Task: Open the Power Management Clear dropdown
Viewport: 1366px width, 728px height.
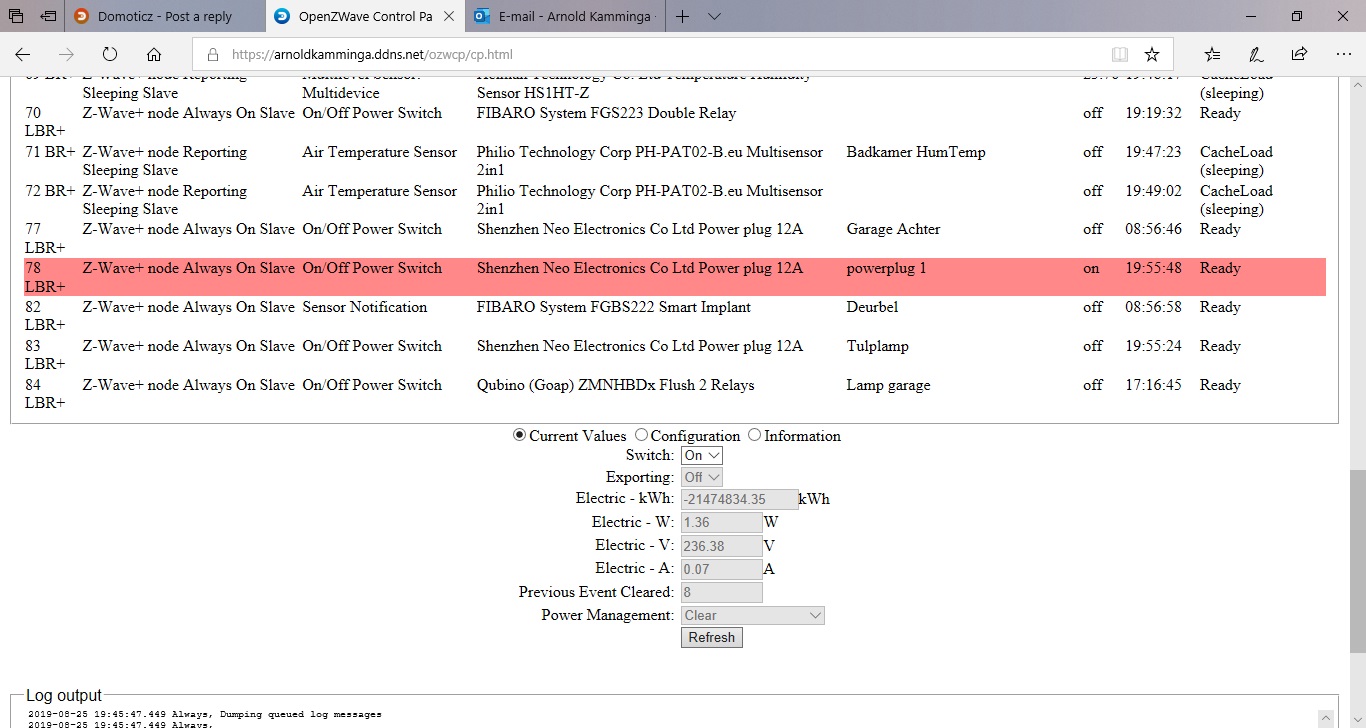Action: tap(753, 615)
